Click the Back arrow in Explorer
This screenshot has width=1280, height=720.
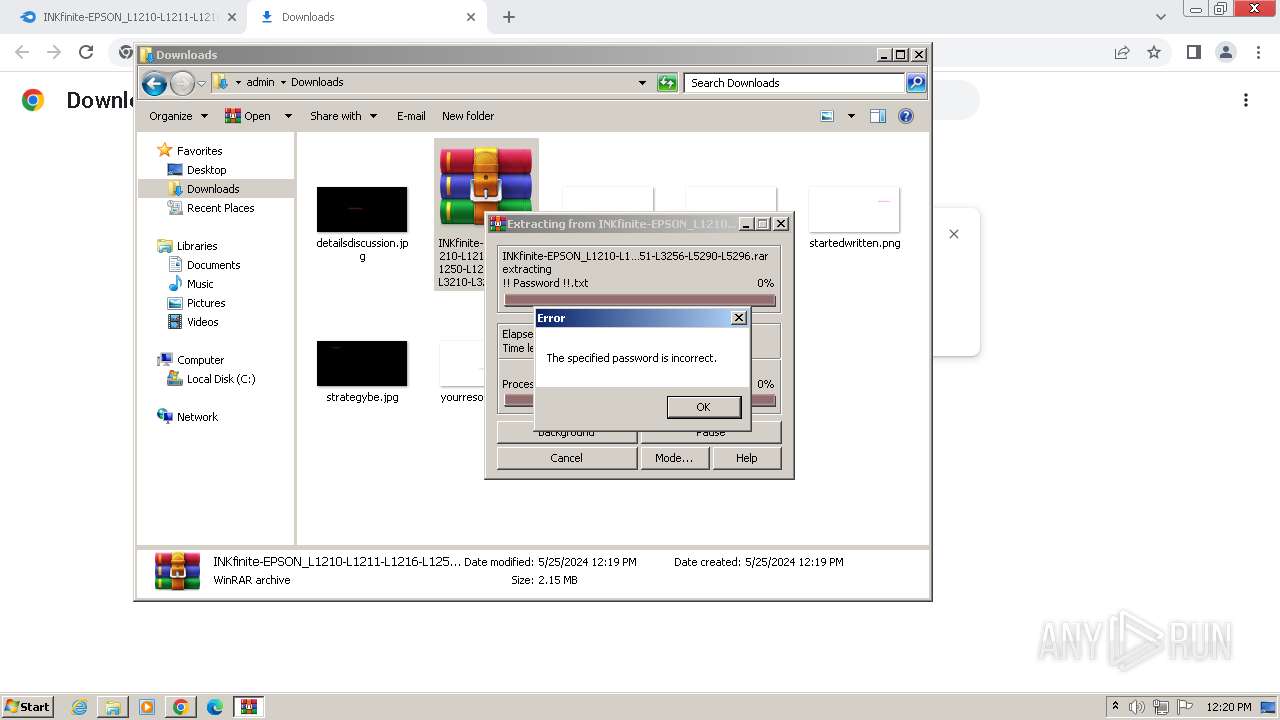tap(154, 83)
